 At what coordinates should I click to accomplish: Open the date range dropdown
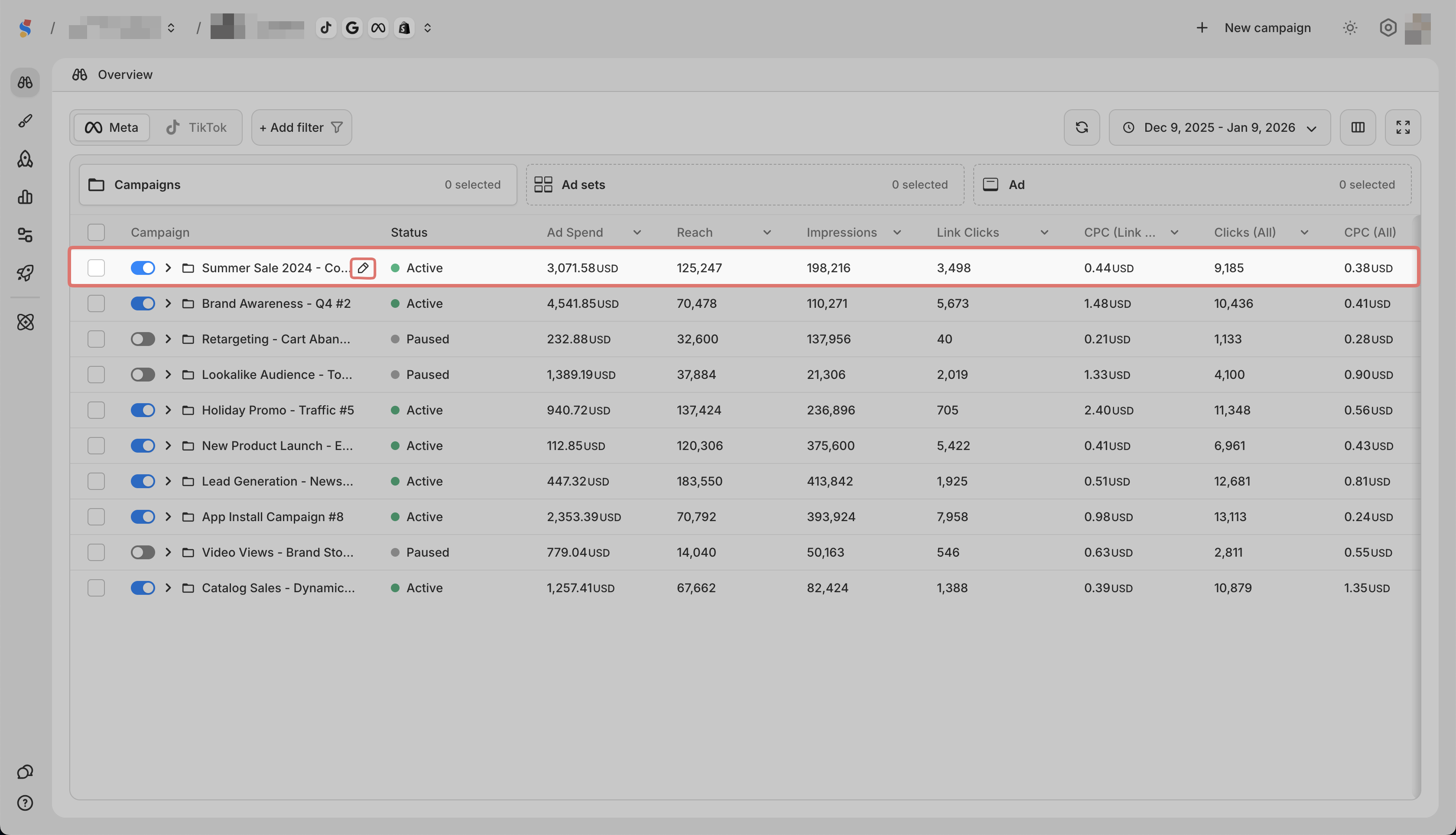tap(1219, 127)
